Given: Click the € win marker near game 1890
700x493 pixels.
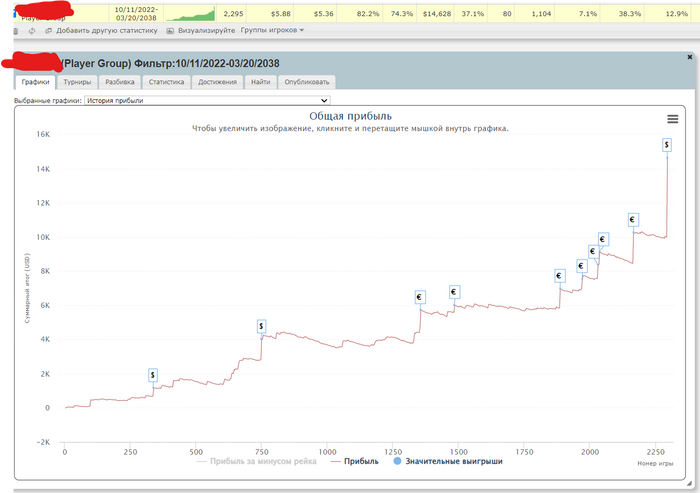Looking at the screenshot, I should click(x=559, y=276).
